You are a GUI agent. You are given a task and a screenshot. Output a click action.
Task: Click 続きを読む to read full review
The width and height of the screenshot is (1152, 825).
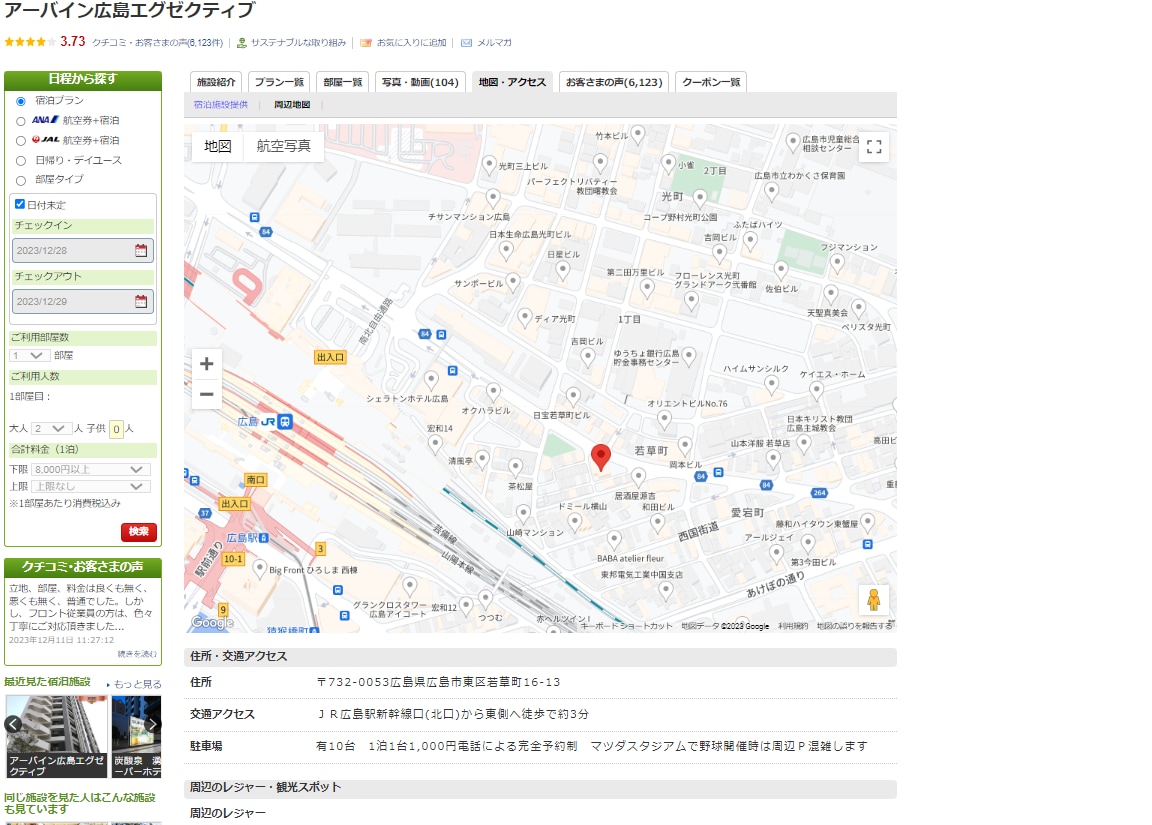[137, 654]
